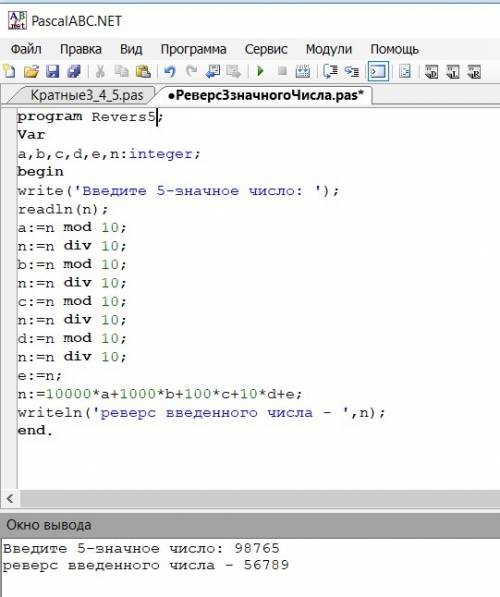The width and height of the screenshot is (500, 597).
Task: Open the Сервис menu
Action: 266,49
